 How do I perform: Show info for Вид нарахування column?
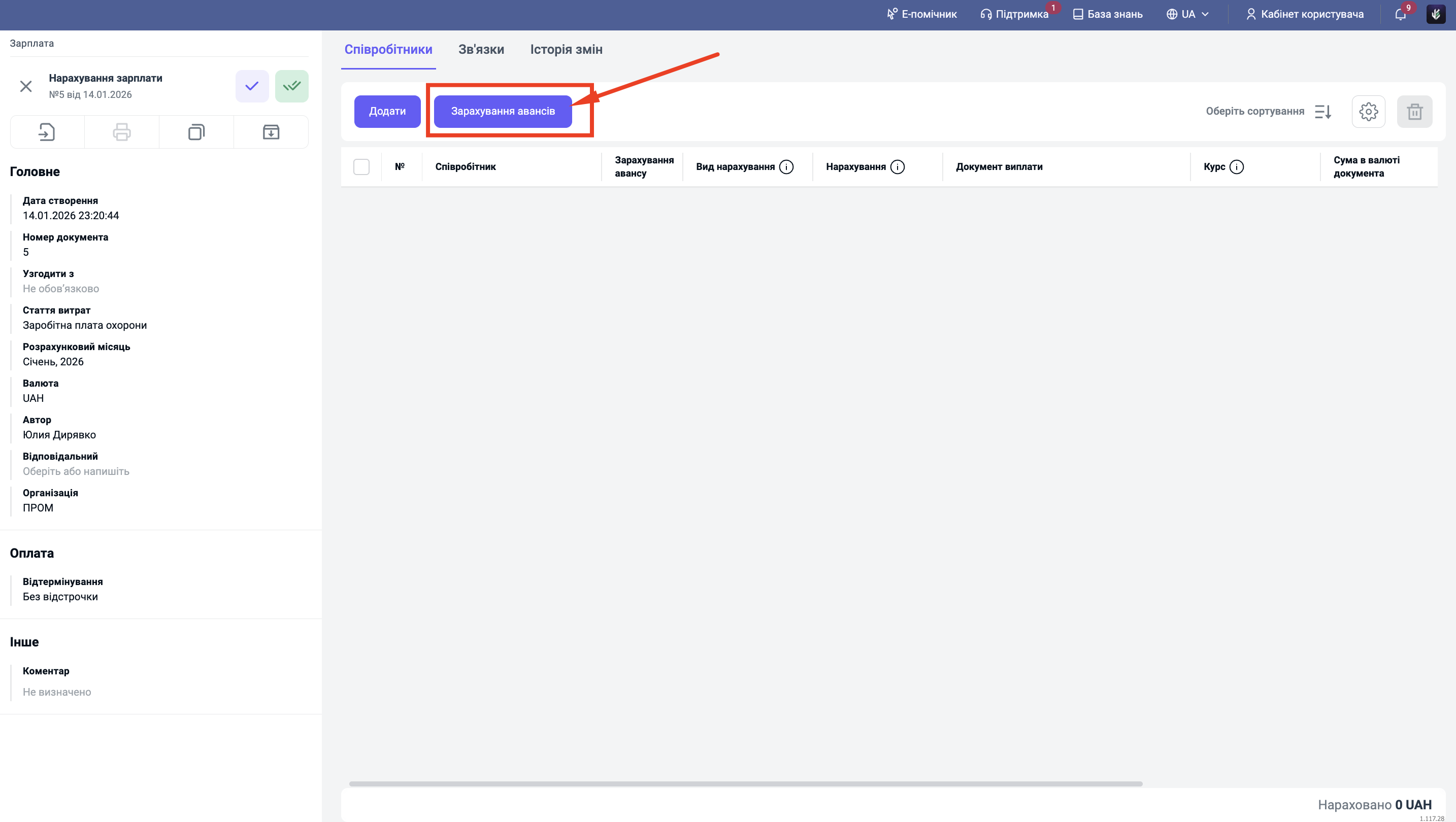click(x=786, y=166)
